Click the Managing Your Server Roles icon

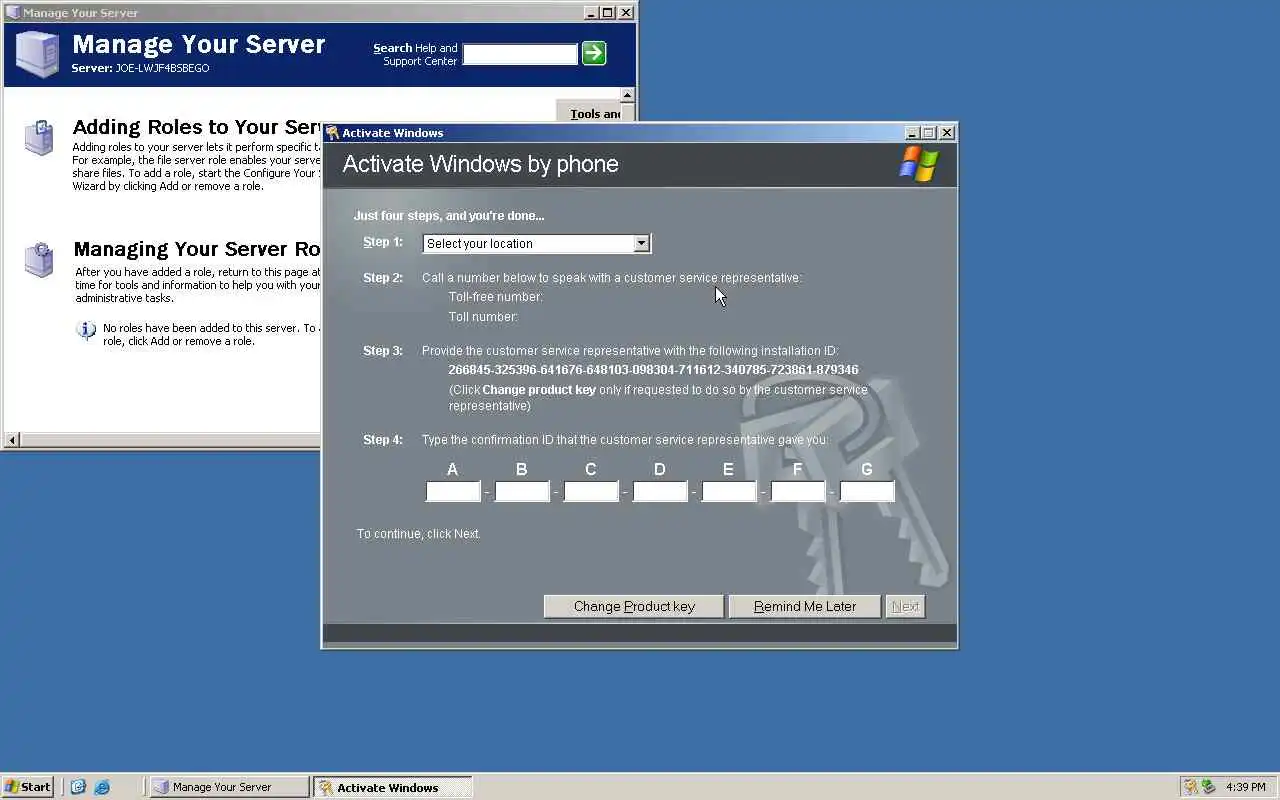(39, 259)
